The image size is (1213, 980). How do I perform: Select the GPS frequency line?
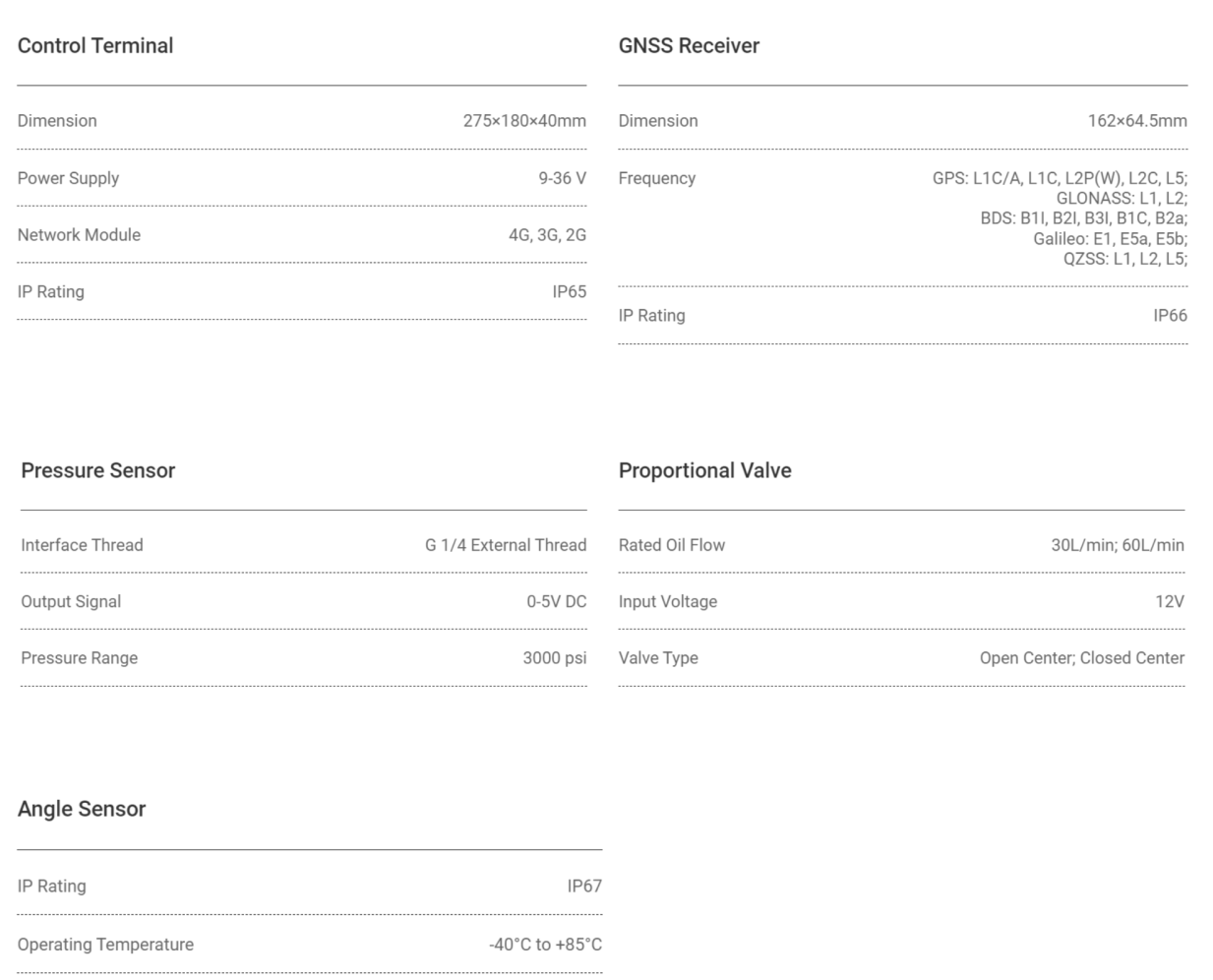pyautogui.click(x=1060, y=178)
